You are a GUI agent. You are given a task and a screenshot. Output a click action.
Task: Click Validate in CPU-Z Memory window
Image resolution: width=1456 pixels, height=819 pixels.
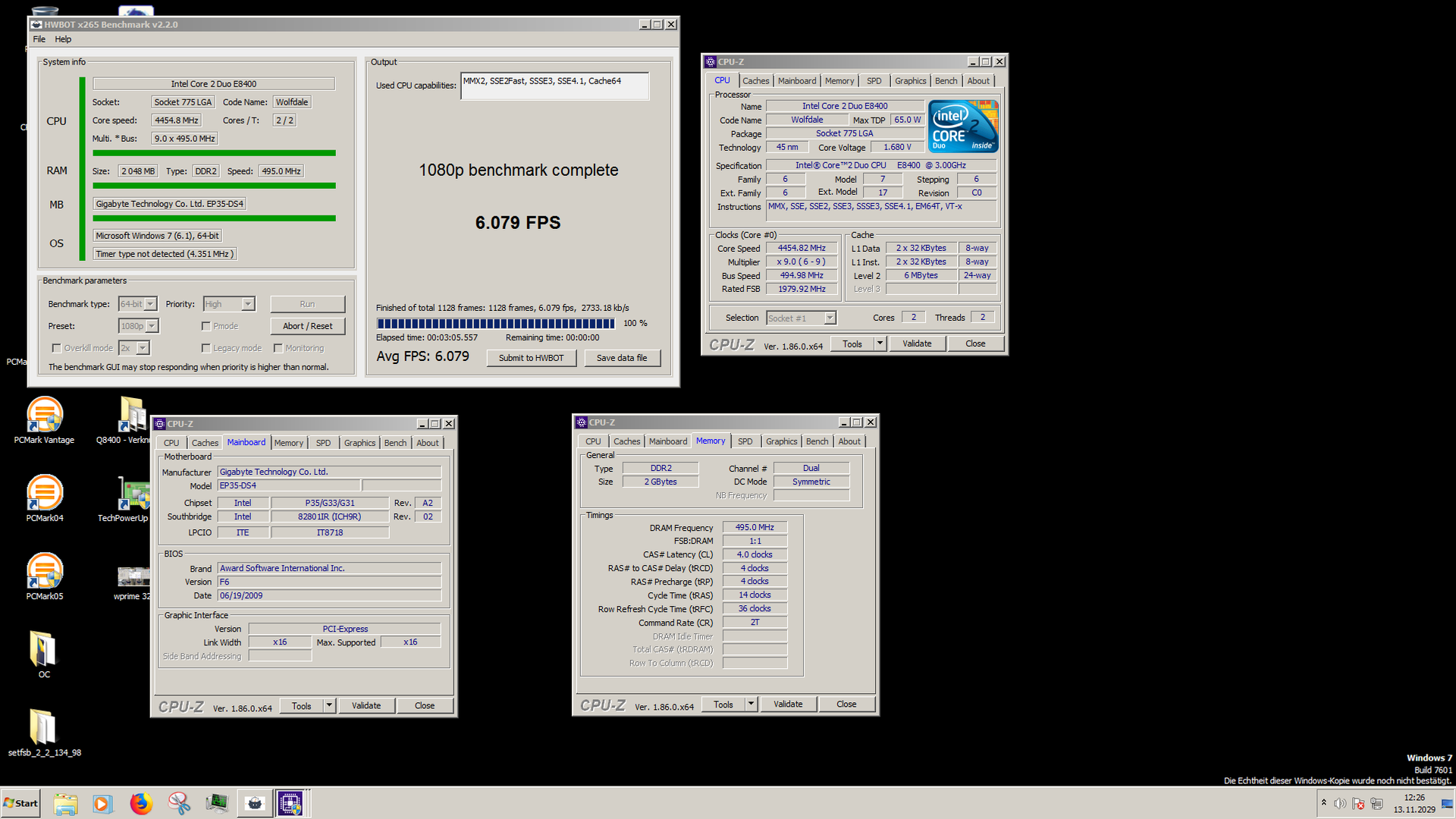(x=788, y=704)
